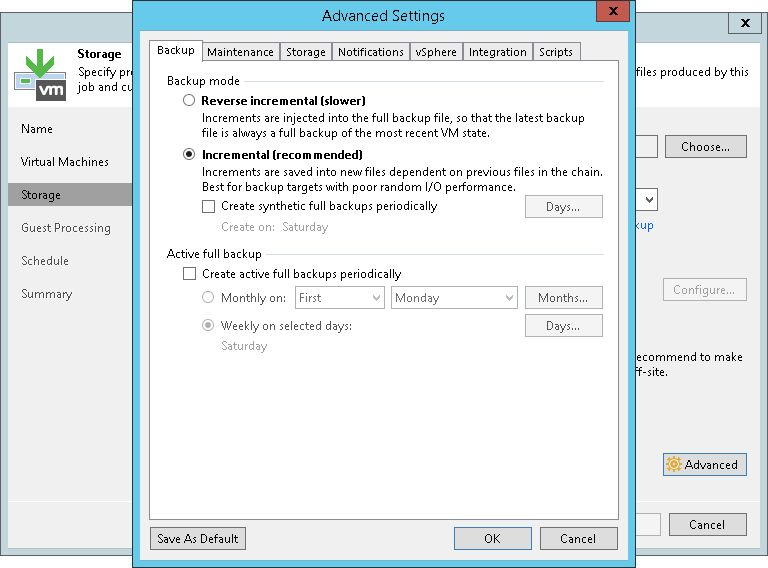Switch to the Scripts tab
Viewport: 768px width, 568px height.
556,52
